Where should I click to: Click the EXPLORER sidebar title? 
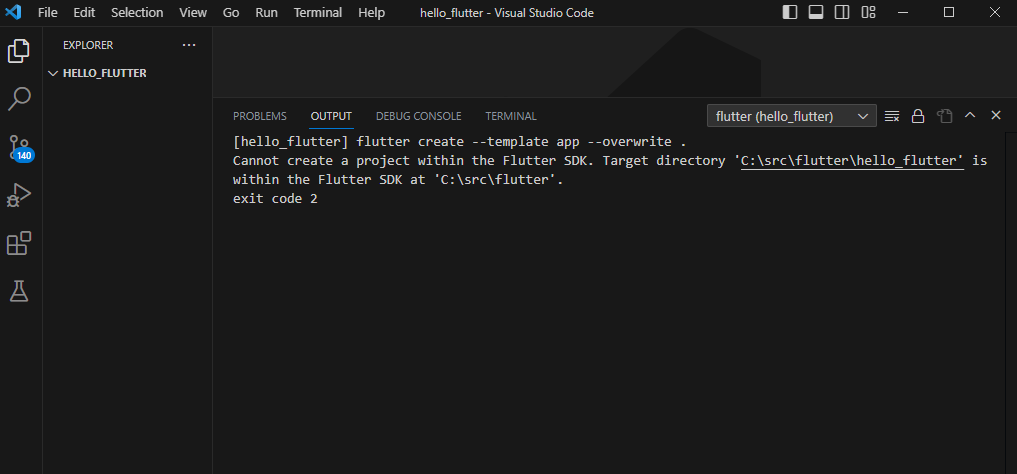tap(88, 45)
